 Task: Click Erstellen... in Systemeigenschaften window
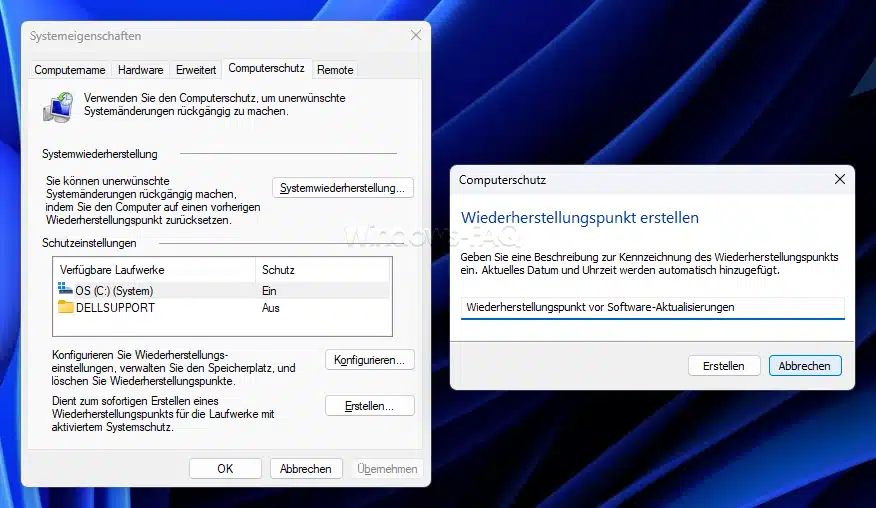pos(369,406)
